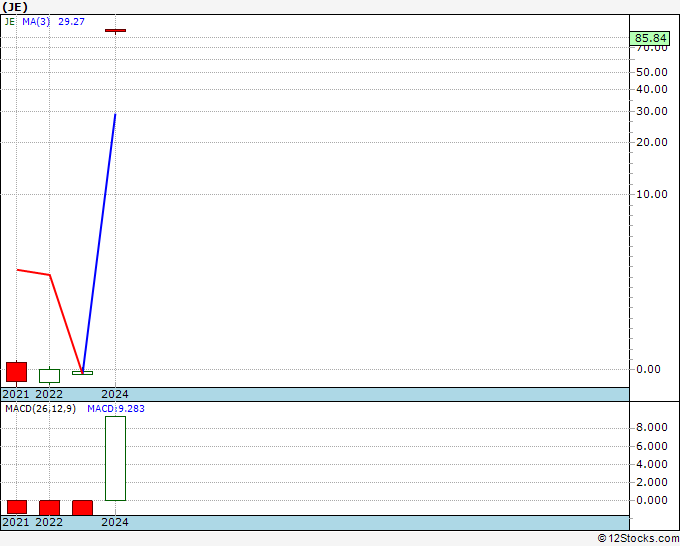Click the 85.84 current price tag
Viewport: 680px width, 546px height.
[x=650, y=38]
